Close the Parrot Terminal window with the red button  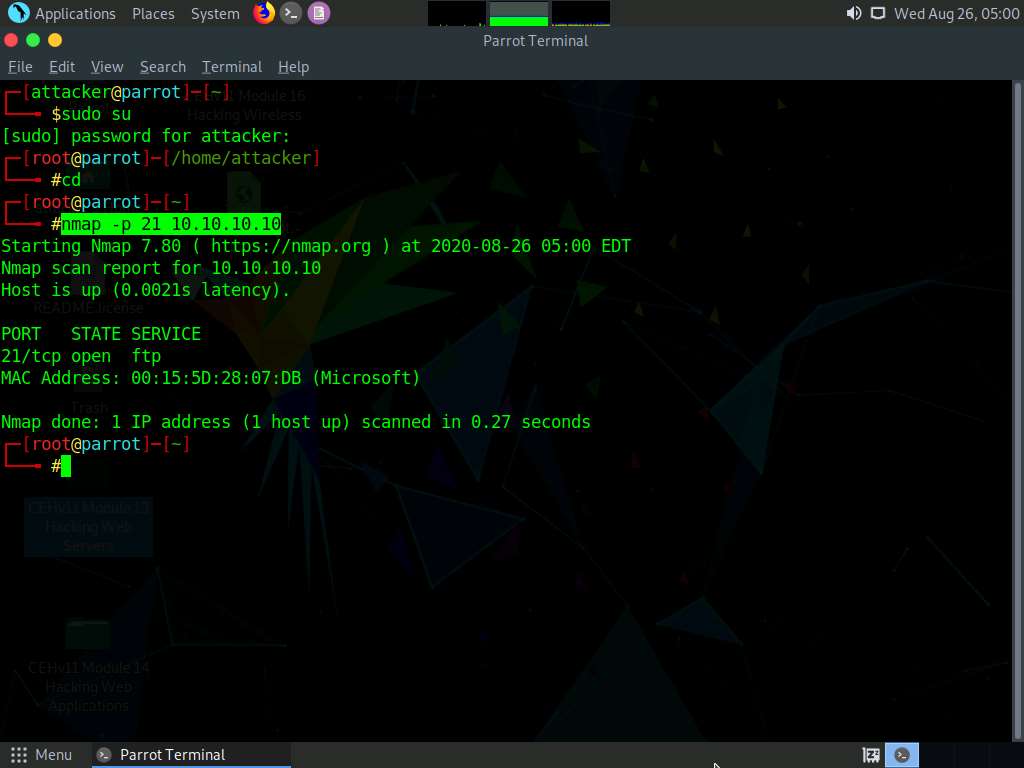(x=11, y=40)
